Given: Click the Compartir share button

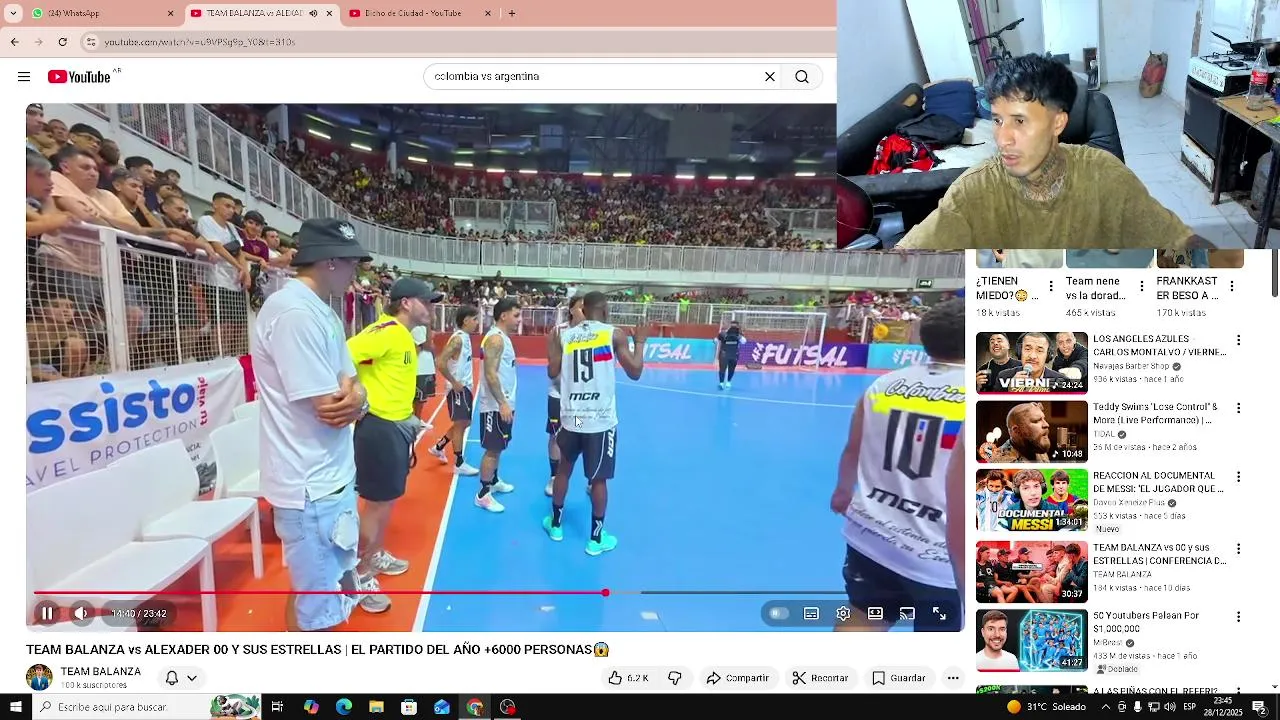Looking at the screenshot, I should [737, 678].
